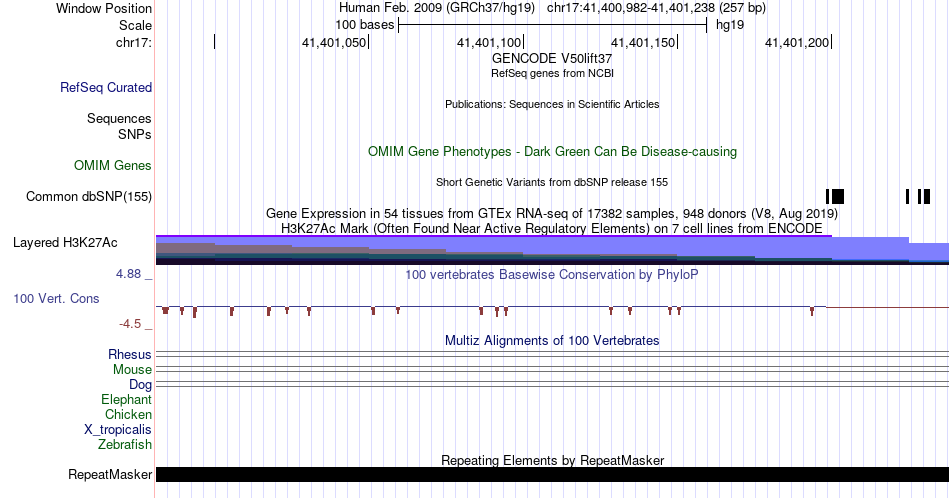
Task: Open 'Short Genetic Variants from dbSNP release 155' title
Action: (x=552, y=182)
